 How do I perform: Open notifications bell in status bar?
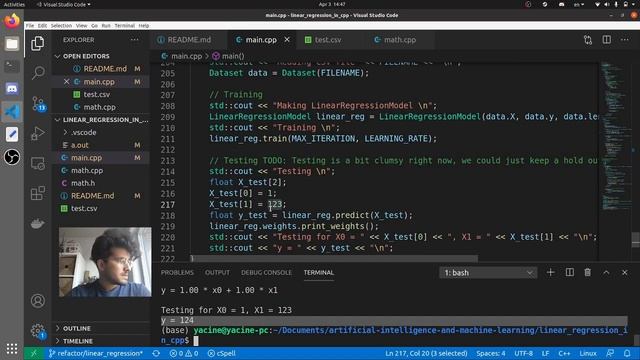627,353
